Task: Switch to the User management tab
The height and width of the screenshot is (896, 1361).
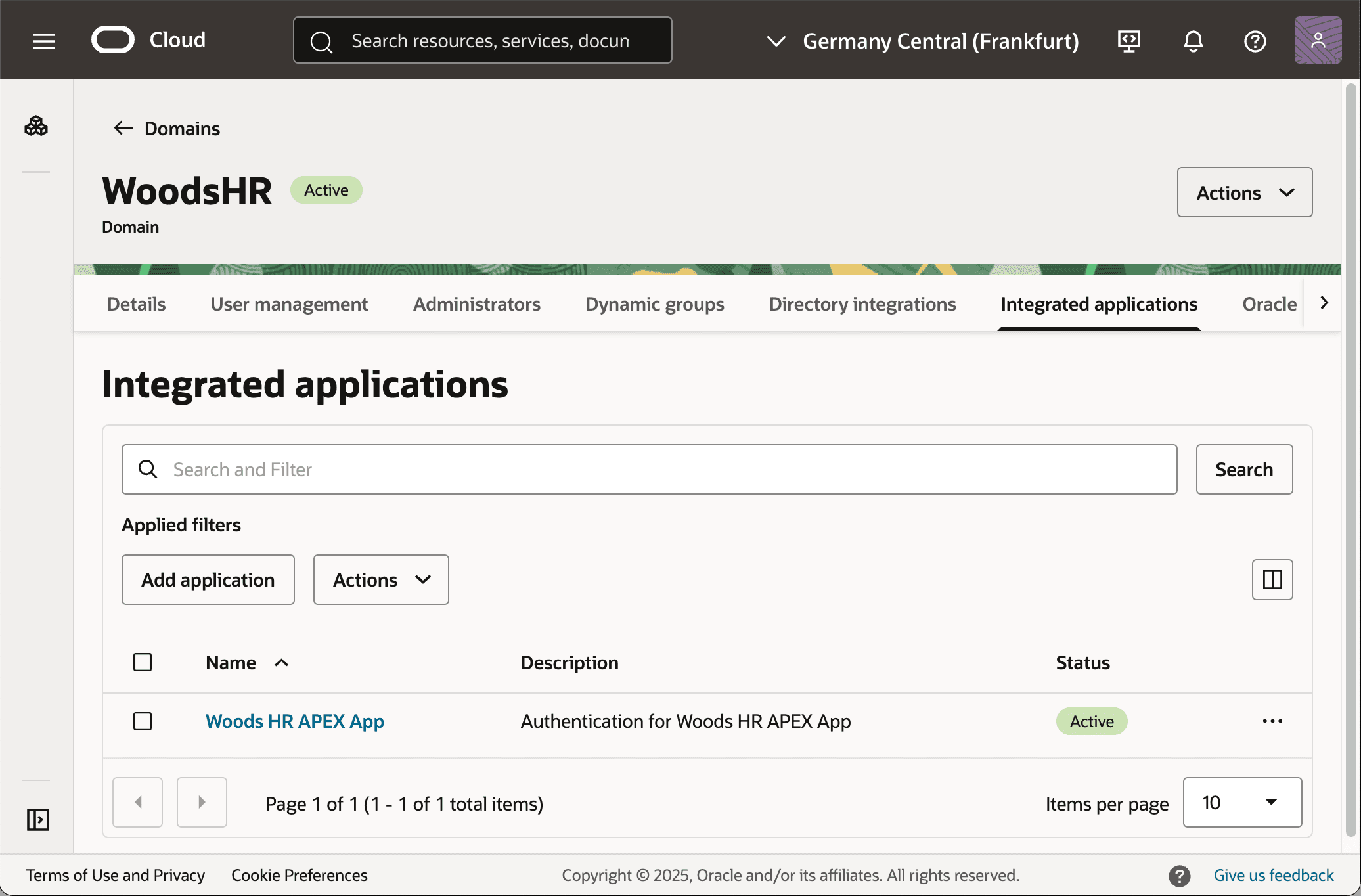Action: [289, 304]
